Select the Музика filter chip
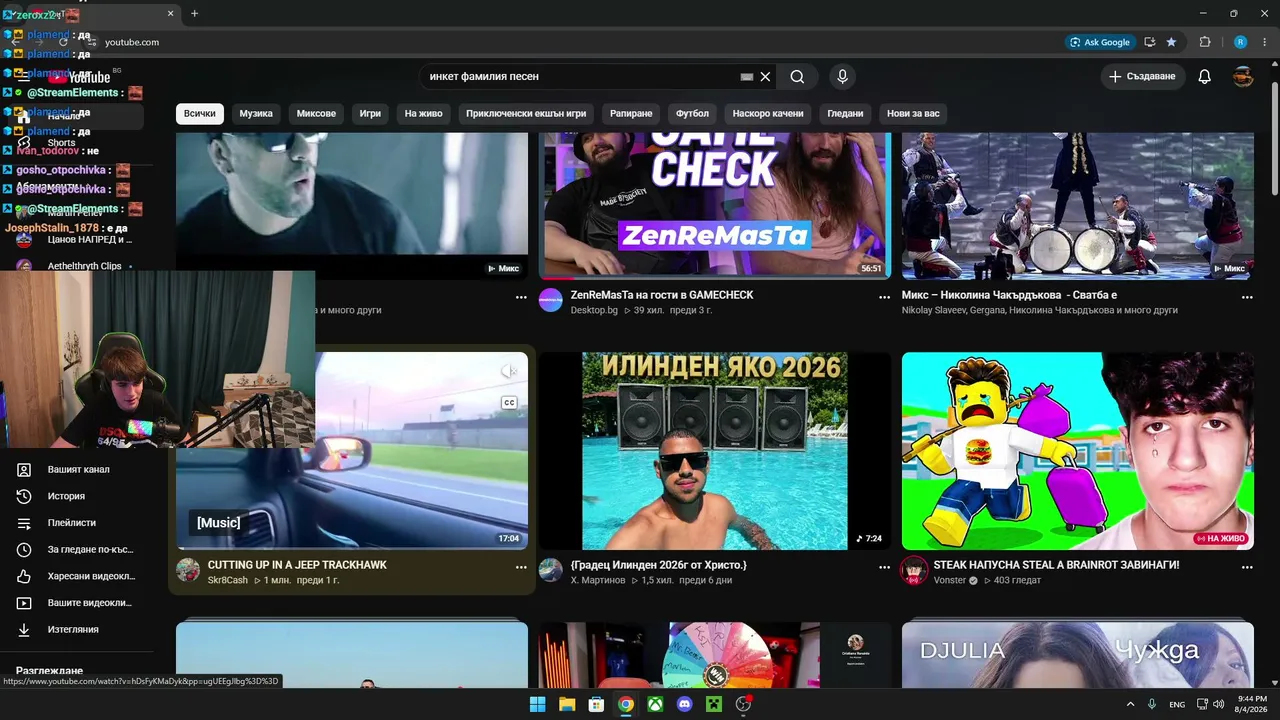 [x=256, y=114]
